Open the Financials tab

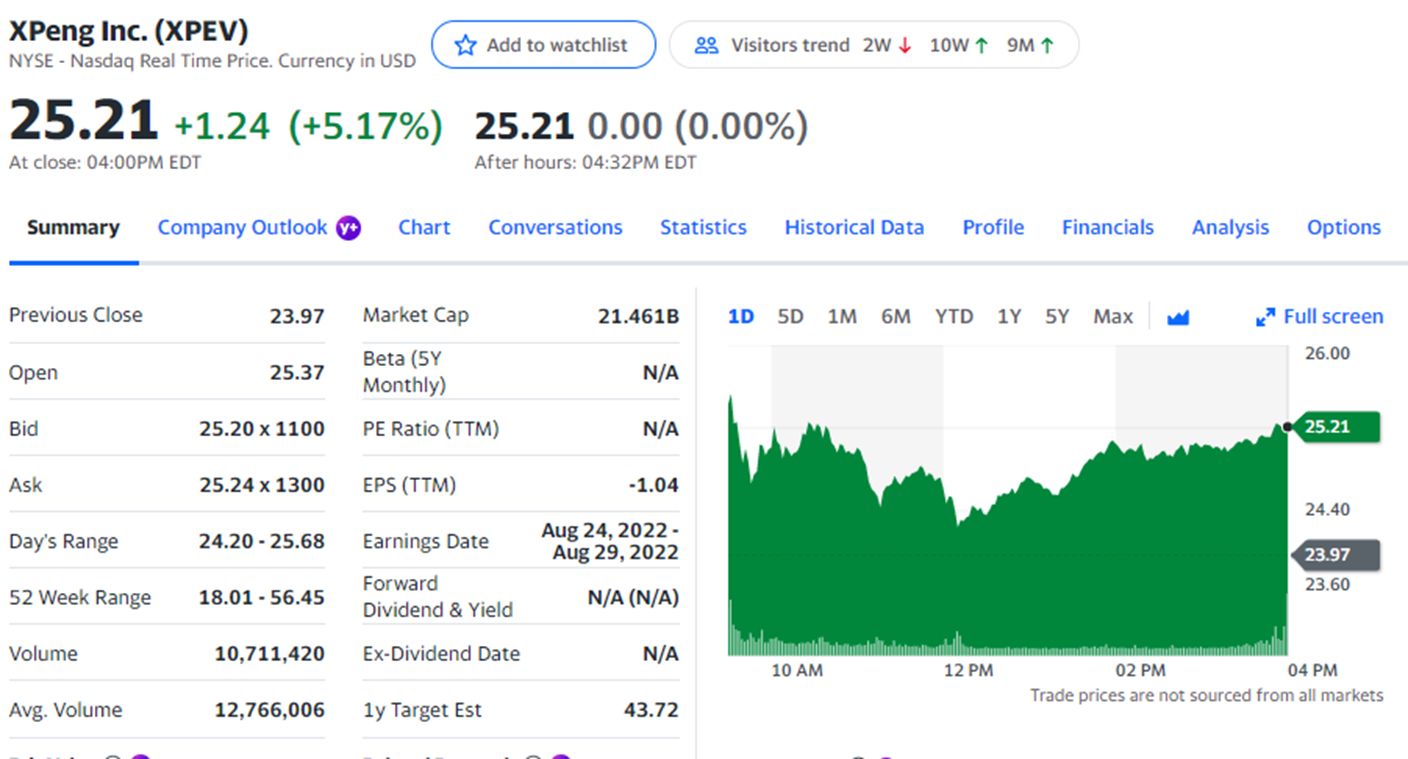(1108, 228)
